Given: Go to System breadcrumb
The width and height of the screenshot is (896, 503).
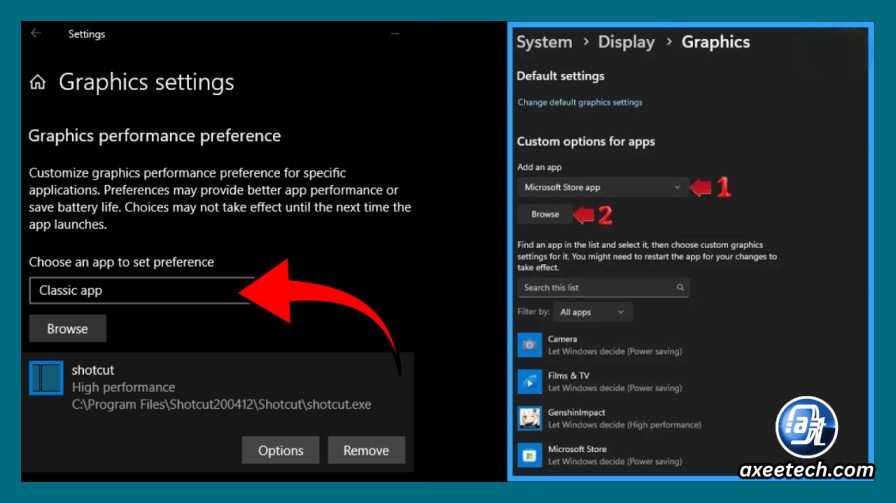Looking at the screenshot, I should pos(544,42).
